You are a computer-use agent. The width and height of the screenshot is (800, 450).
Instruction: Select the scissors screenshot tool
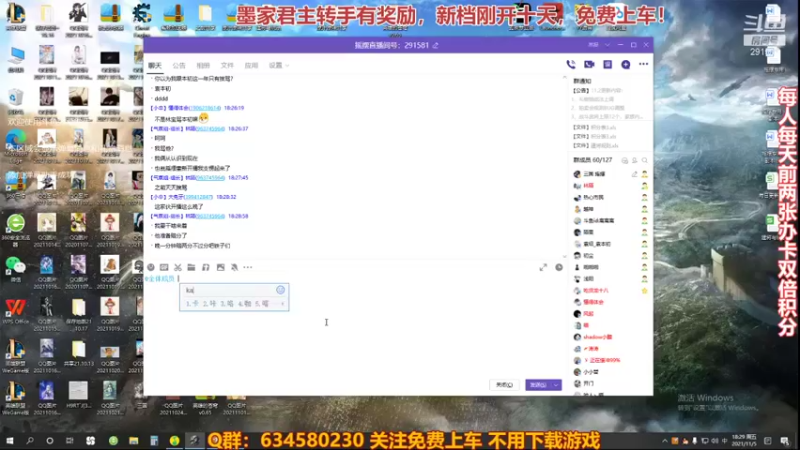click(178, 267)
